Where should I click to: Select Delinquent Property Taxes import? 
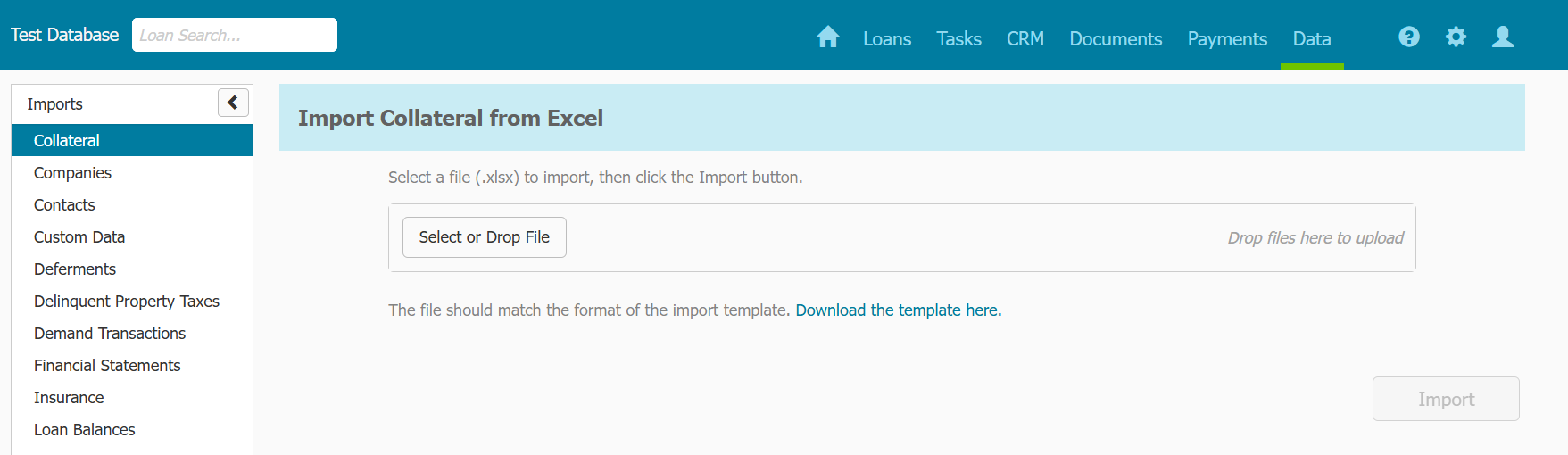(127, 302)
